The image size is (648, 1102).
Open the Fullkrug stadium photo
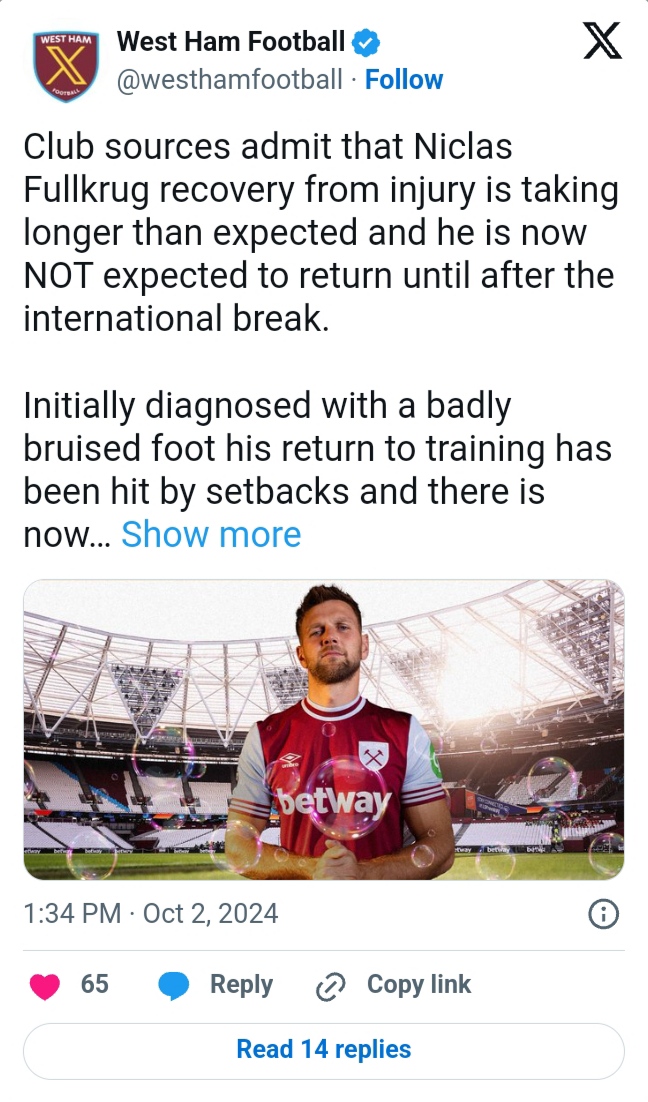[x=323, y=730]
